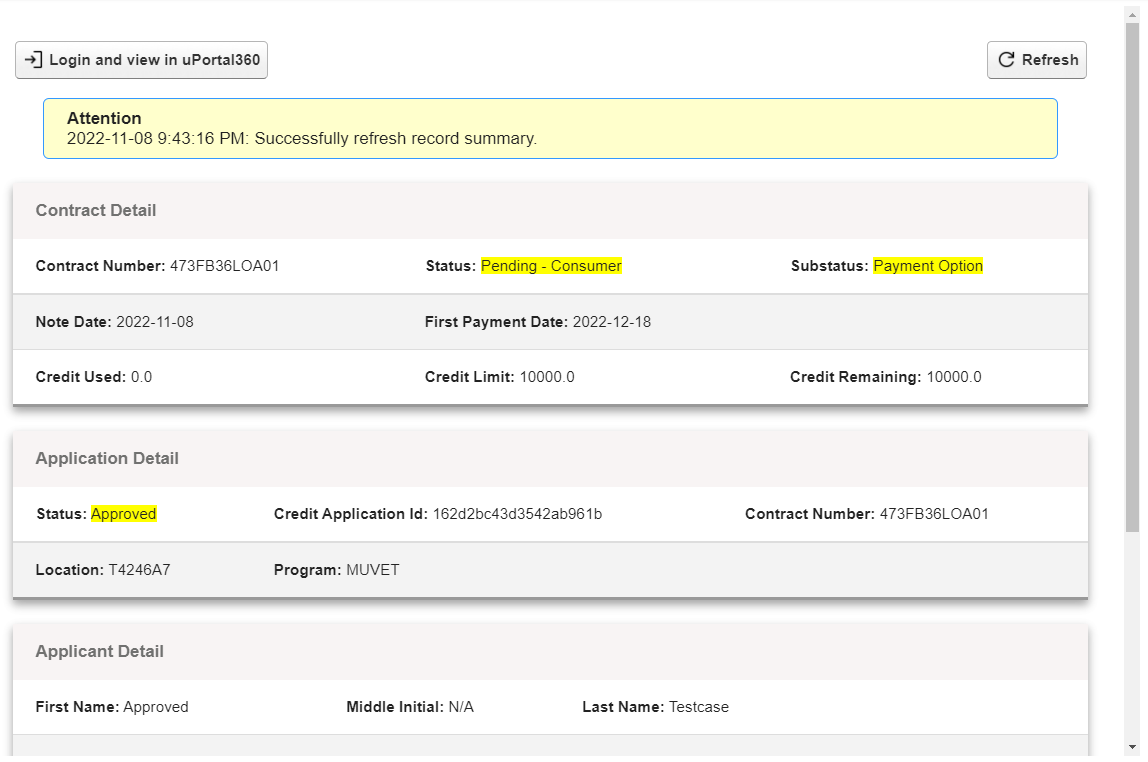The height and width of the screenshot is (762, 1148).
Task: Click the Credit Remaining value 10000.0
Action: pyautogui.click(x=954, y=377)
